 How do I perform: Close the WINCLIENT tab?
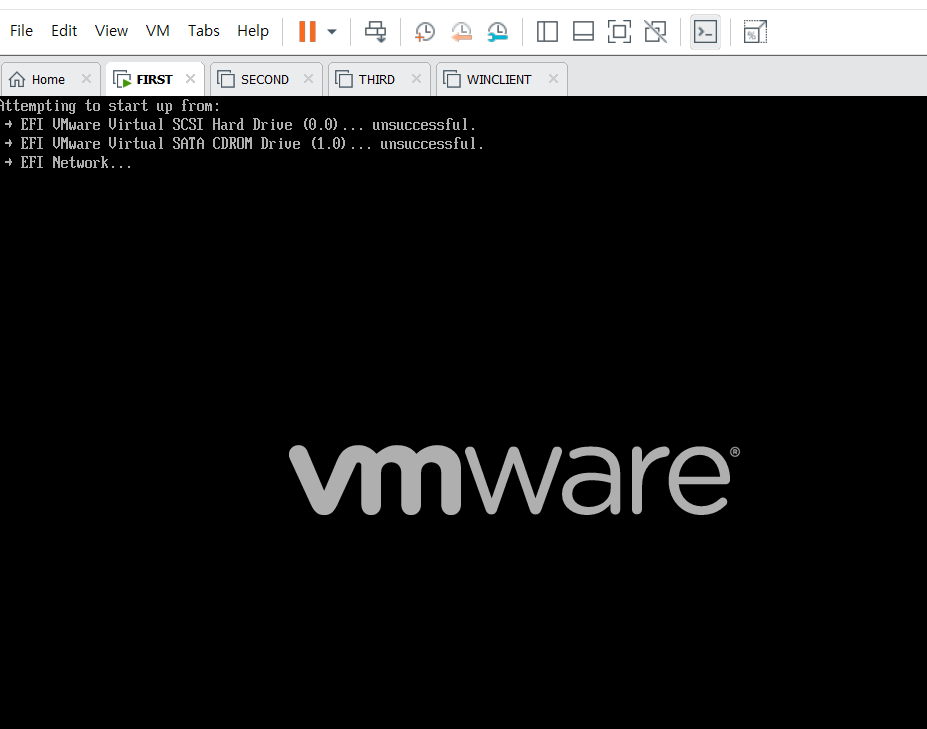[553, 79]
